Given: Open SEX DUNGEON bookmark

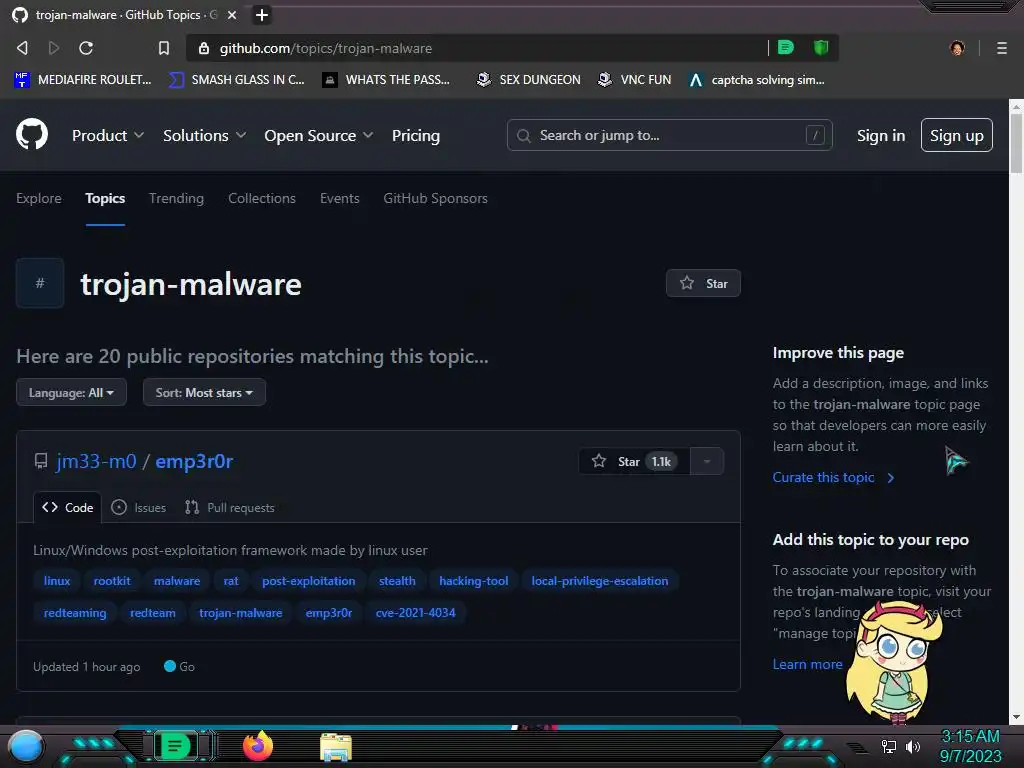Looking at the screenshot, I should point(528,80).
